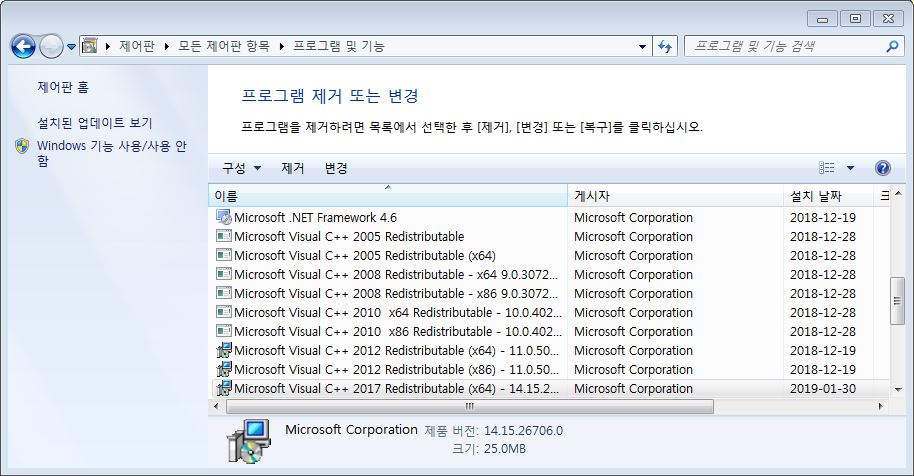The image size is (914, 476).
Task: Expand the arrow after 제어판 in breadcrumb
Action: pos(167,47)
